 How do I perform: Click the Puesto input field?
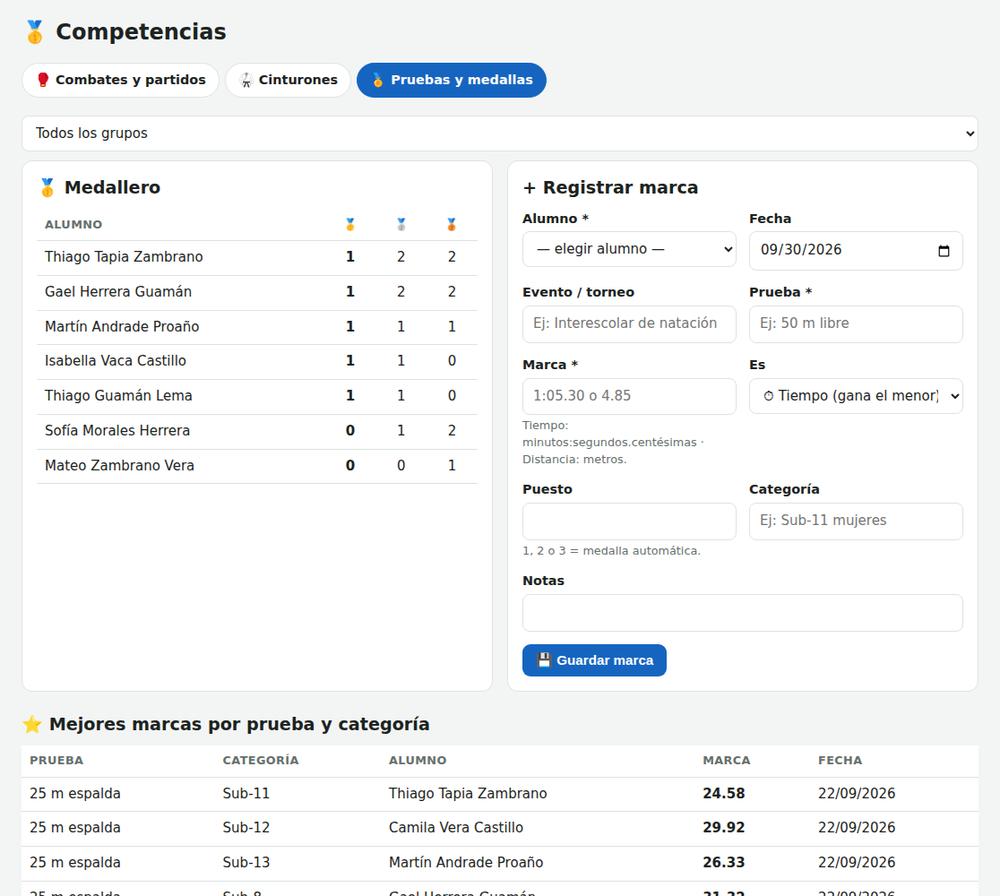tap(629, 521)
